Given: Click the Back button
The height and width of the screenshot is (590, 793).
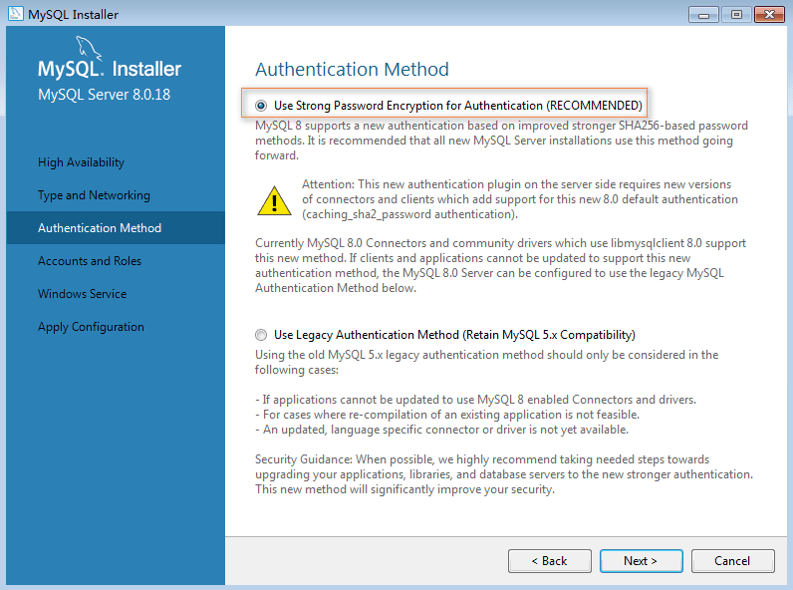Looking at the screenshot, I should click(x=550, y=561).
